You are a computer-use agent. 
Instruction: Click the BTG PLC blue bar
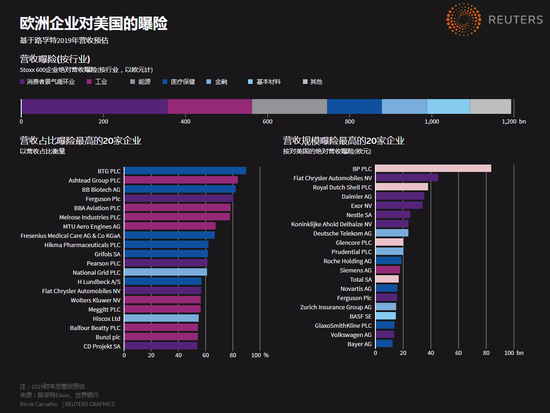point(185,171)
